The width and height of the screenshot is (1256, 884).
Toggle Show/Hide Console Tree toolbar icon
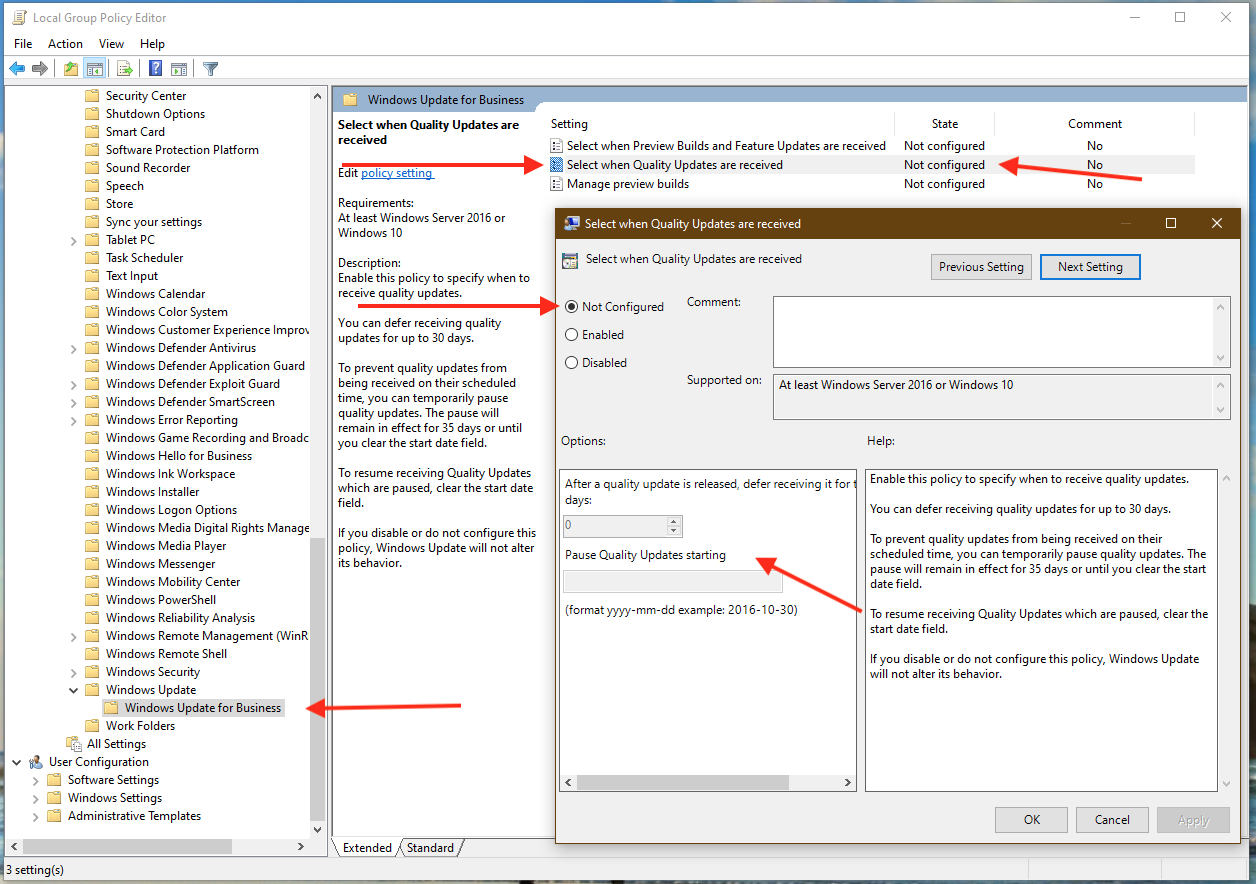point(95,69)
